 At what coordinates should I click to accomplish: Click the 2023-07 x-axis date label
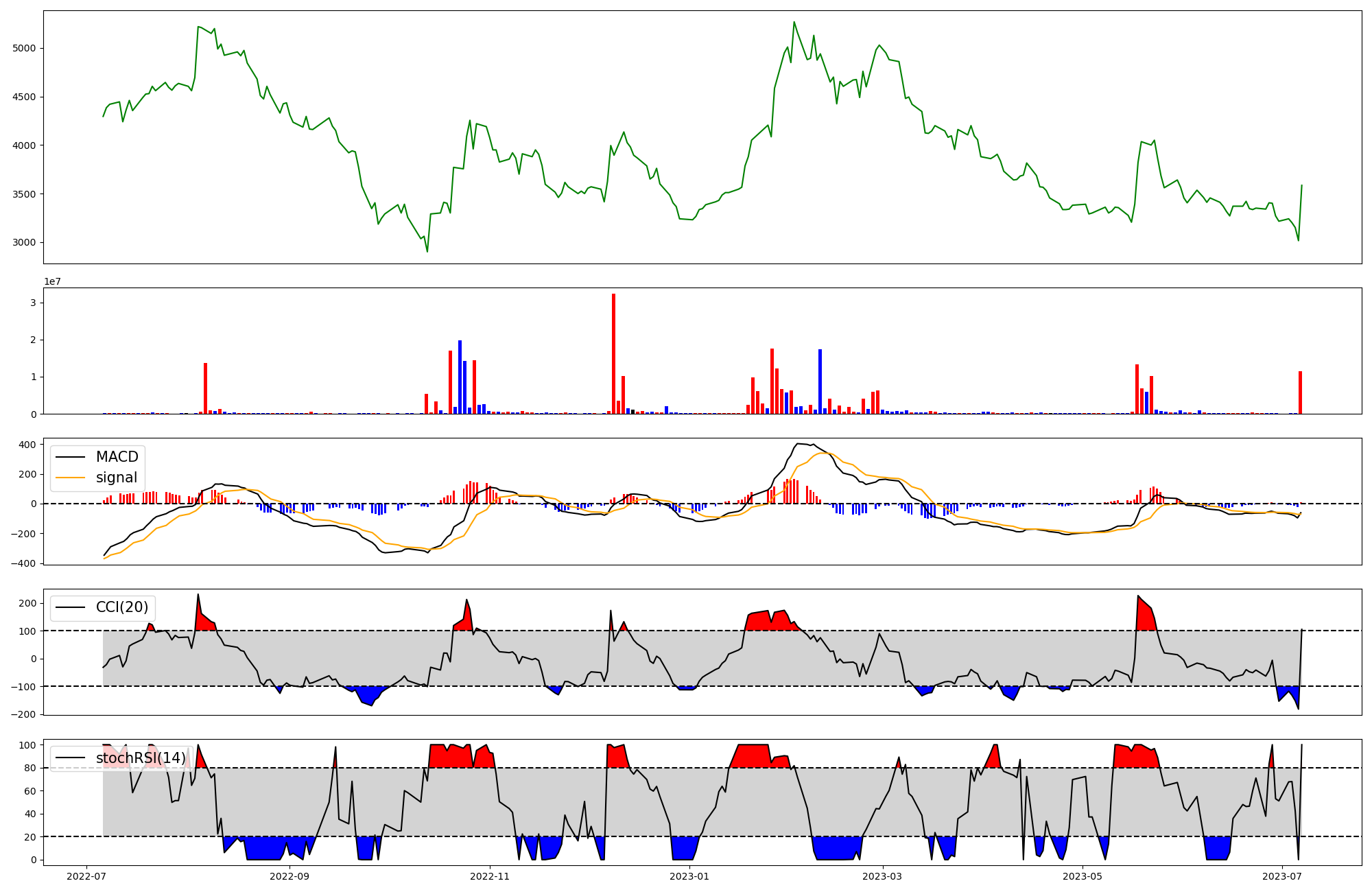[x=1282, y=876]
